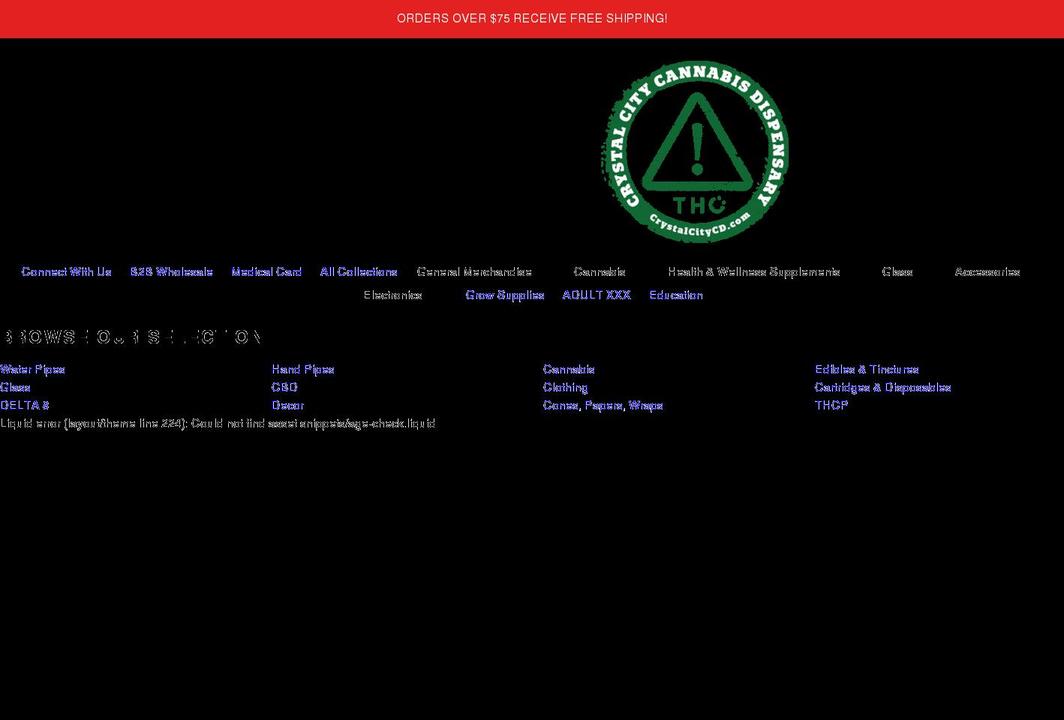Enter the ADULT XXX section
1064x720 pixels.
tap(596, 295)
